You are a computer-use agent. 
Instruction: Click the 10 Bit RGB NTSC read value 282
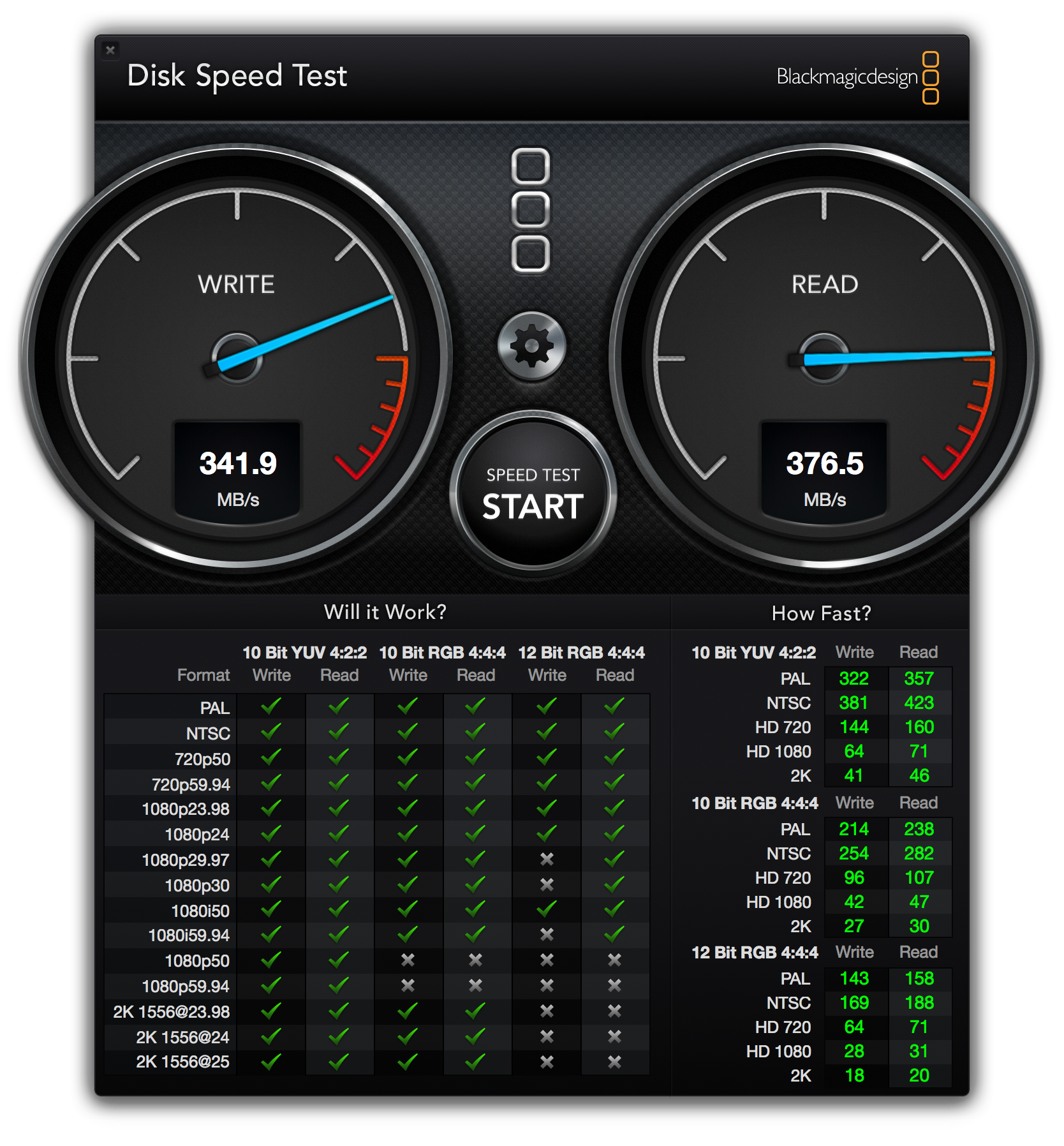(x=919, y=853)
